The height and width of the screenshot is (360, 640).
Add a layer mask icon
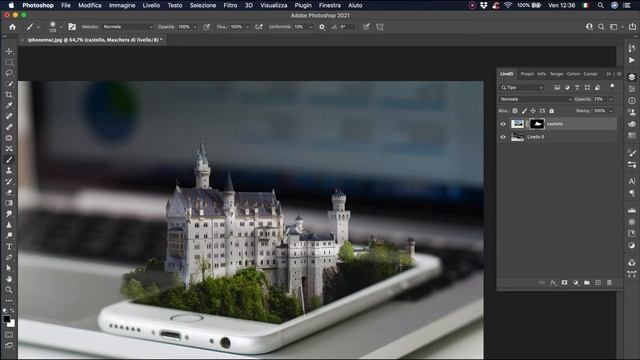(564, 282)
